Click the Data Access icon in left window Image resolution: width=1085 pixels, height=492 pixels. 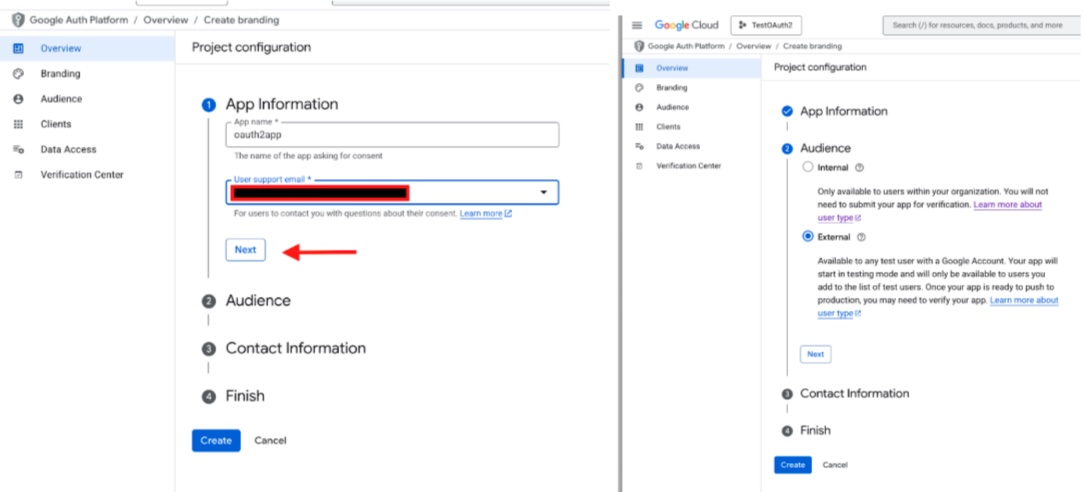pos(19,149)
